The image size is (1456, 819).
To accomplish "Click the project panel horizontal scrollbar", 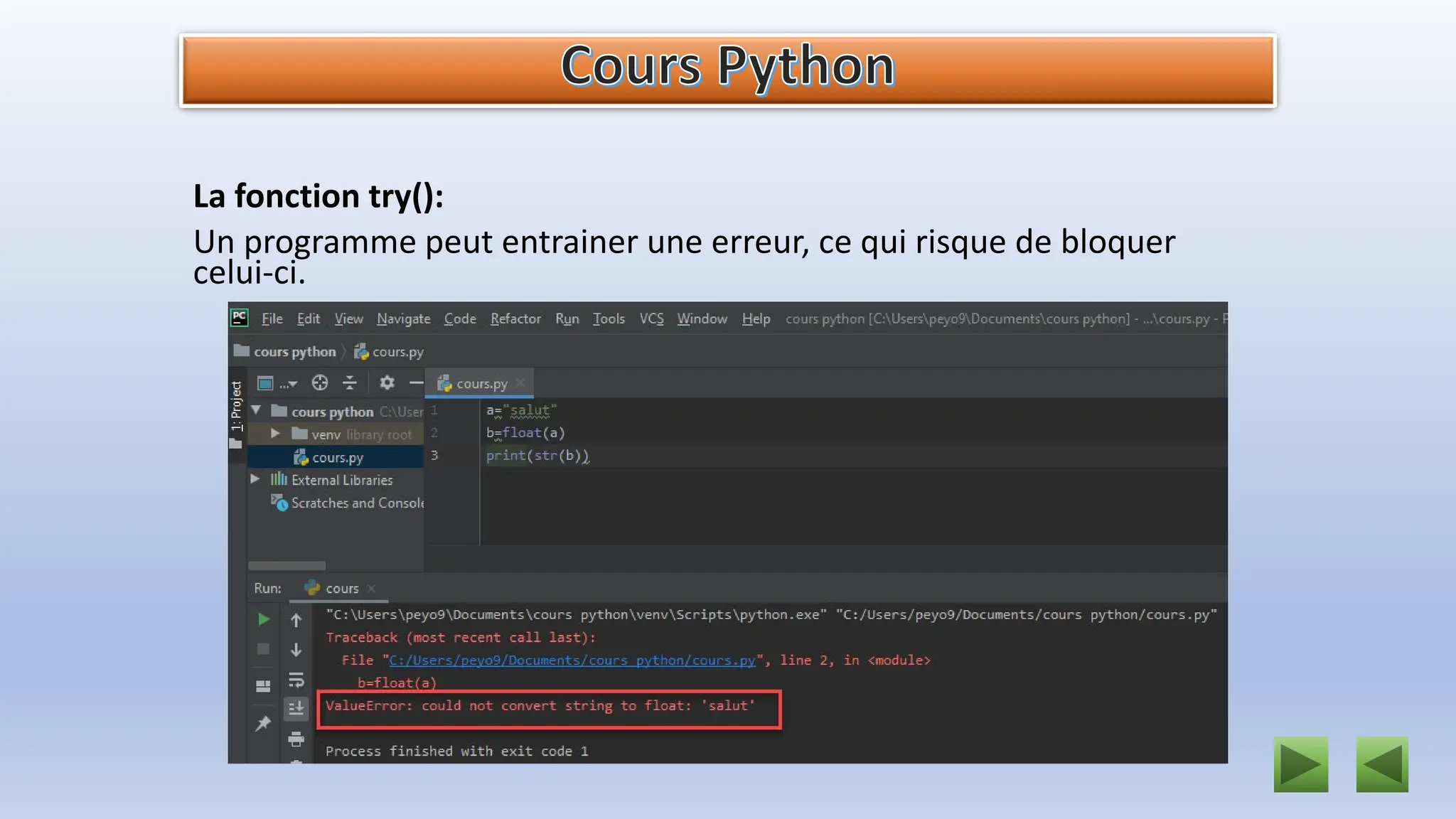I will [287, 566].
